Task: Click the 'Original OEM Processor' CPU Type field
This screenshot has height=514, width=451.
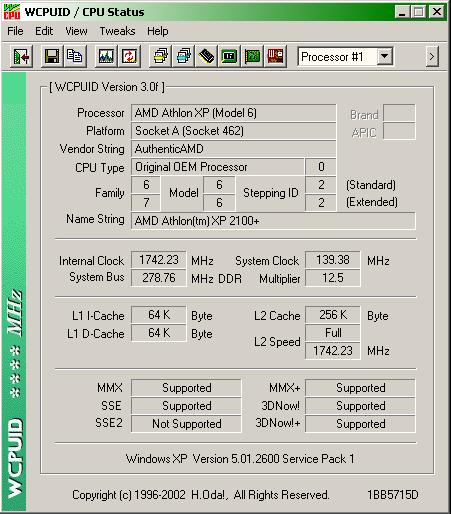Action: 218,167
